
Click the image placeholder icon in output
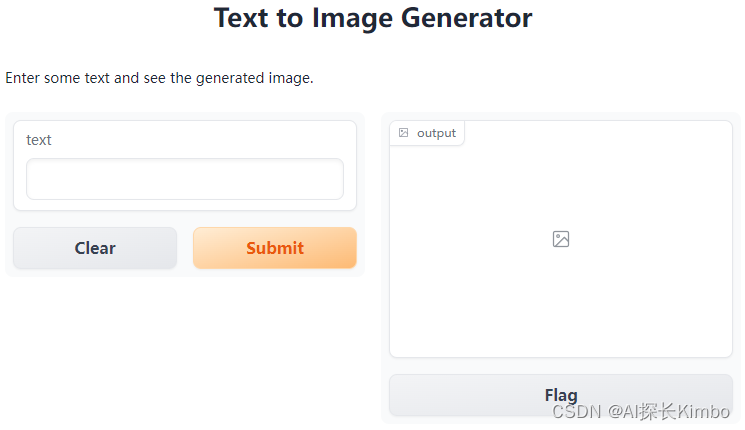pos(561,239)
